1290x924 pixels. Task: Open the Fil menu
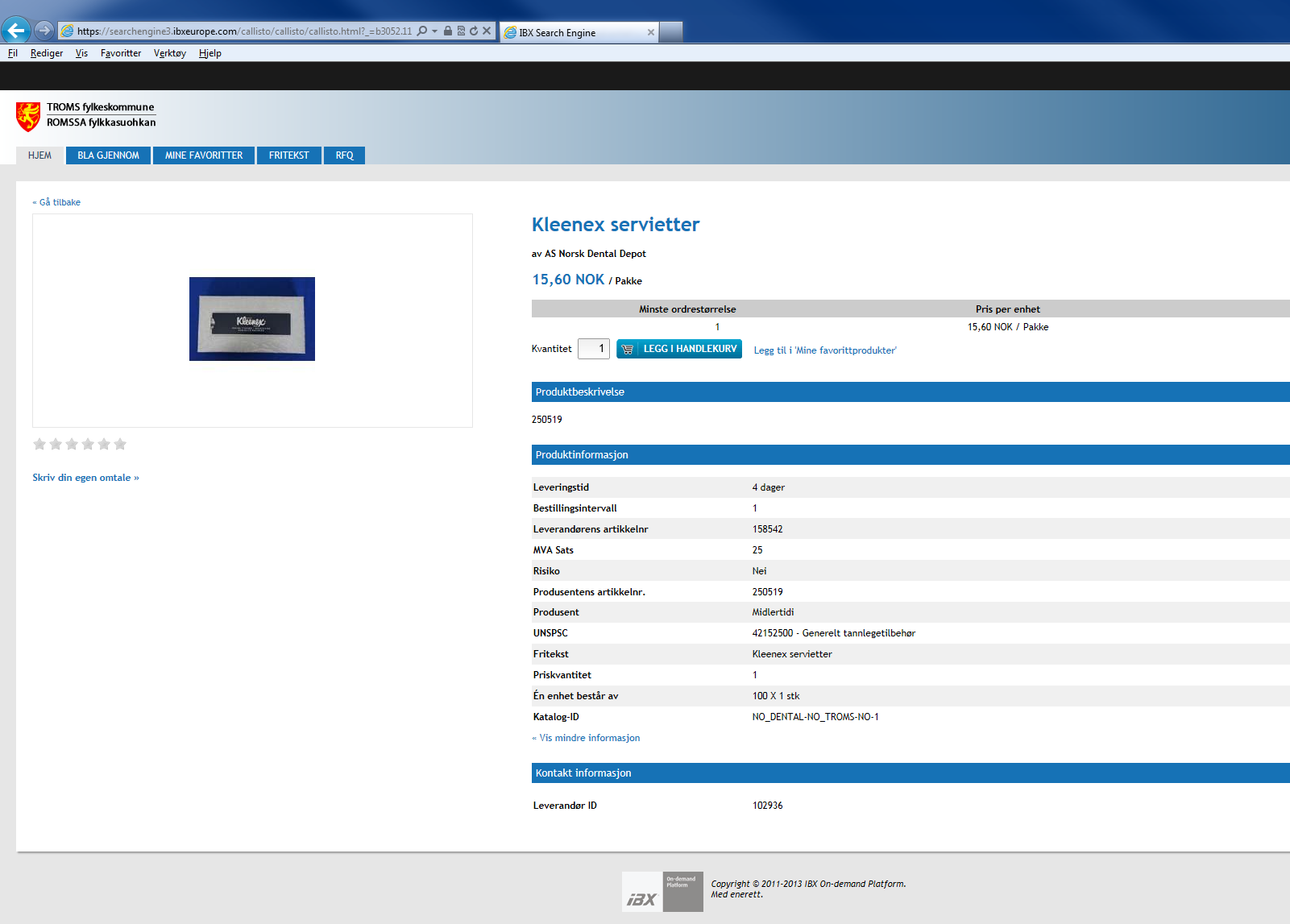(x=13, y=53)
